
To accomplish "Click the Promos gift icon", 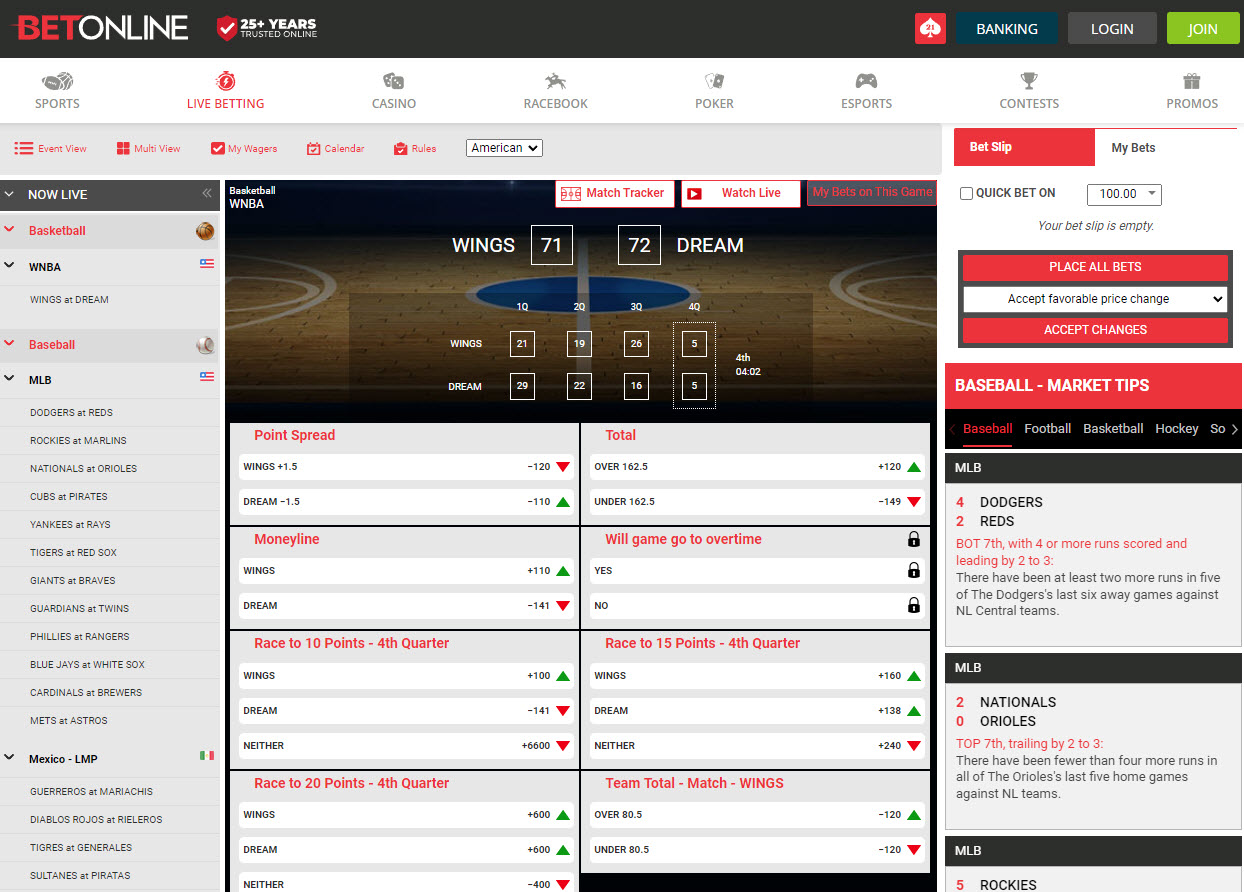I will (x=1192, y=81).
